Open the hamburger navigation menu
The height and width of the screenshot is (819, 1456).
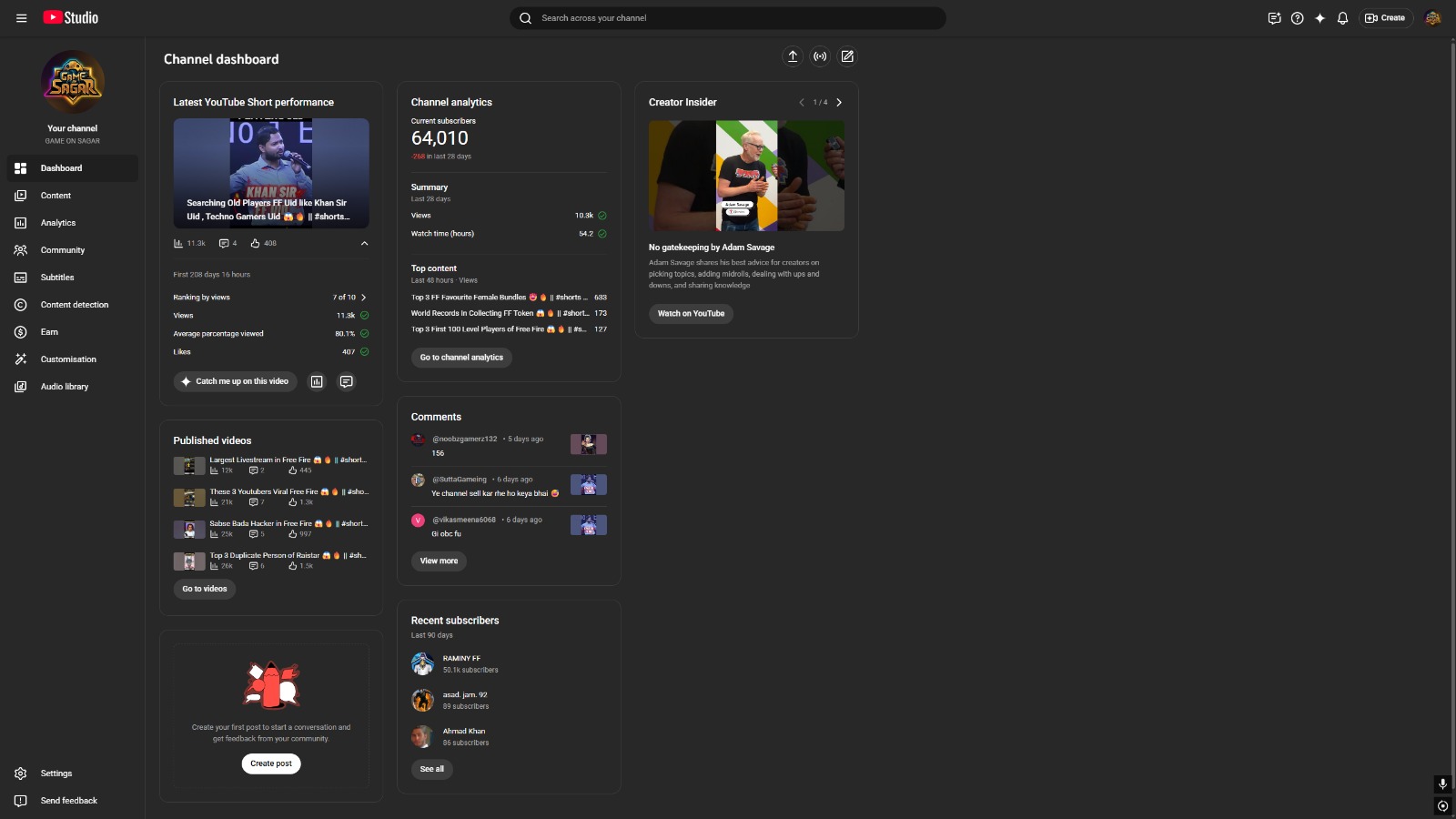point(22,18)
